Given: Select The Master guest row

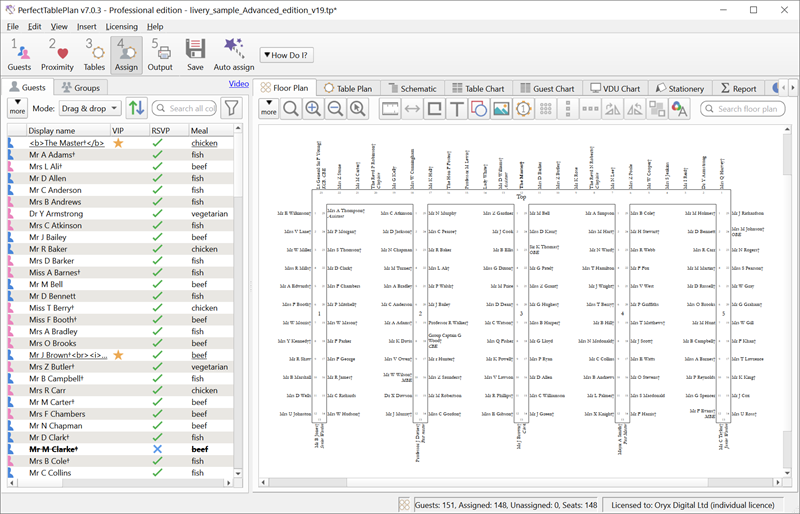Looking at the screenshot, I should coord(120,143).
